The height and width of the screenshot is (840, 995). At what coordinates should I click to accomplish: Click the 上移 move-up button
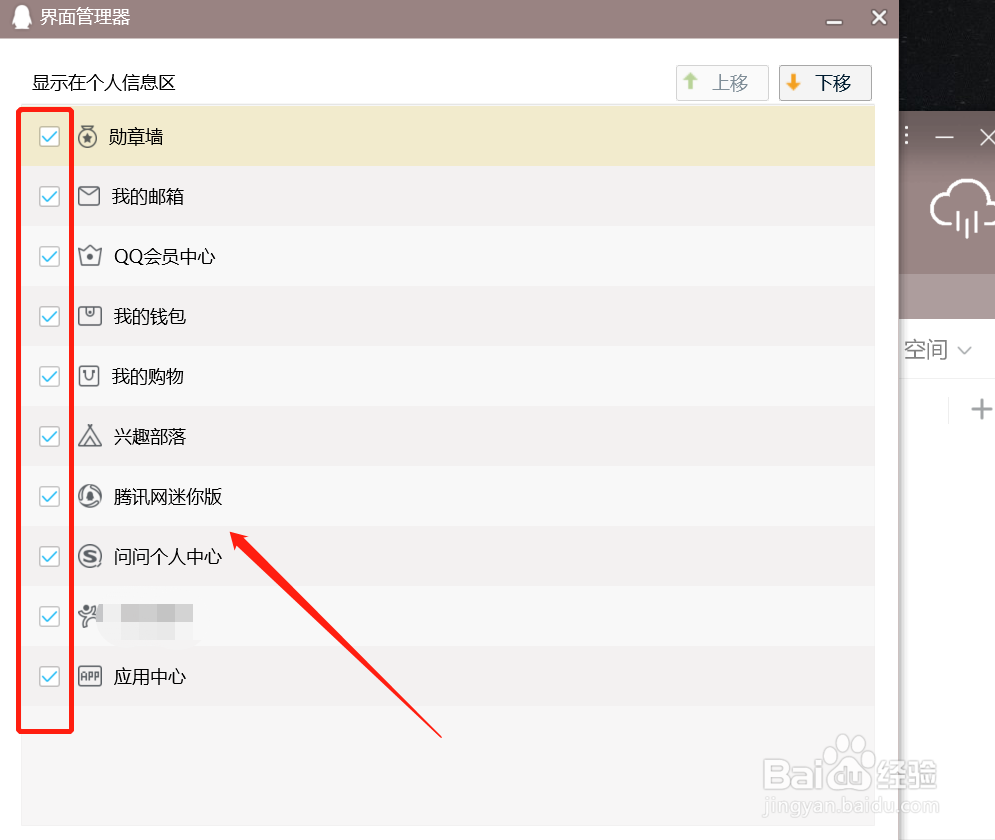[722, 83]
